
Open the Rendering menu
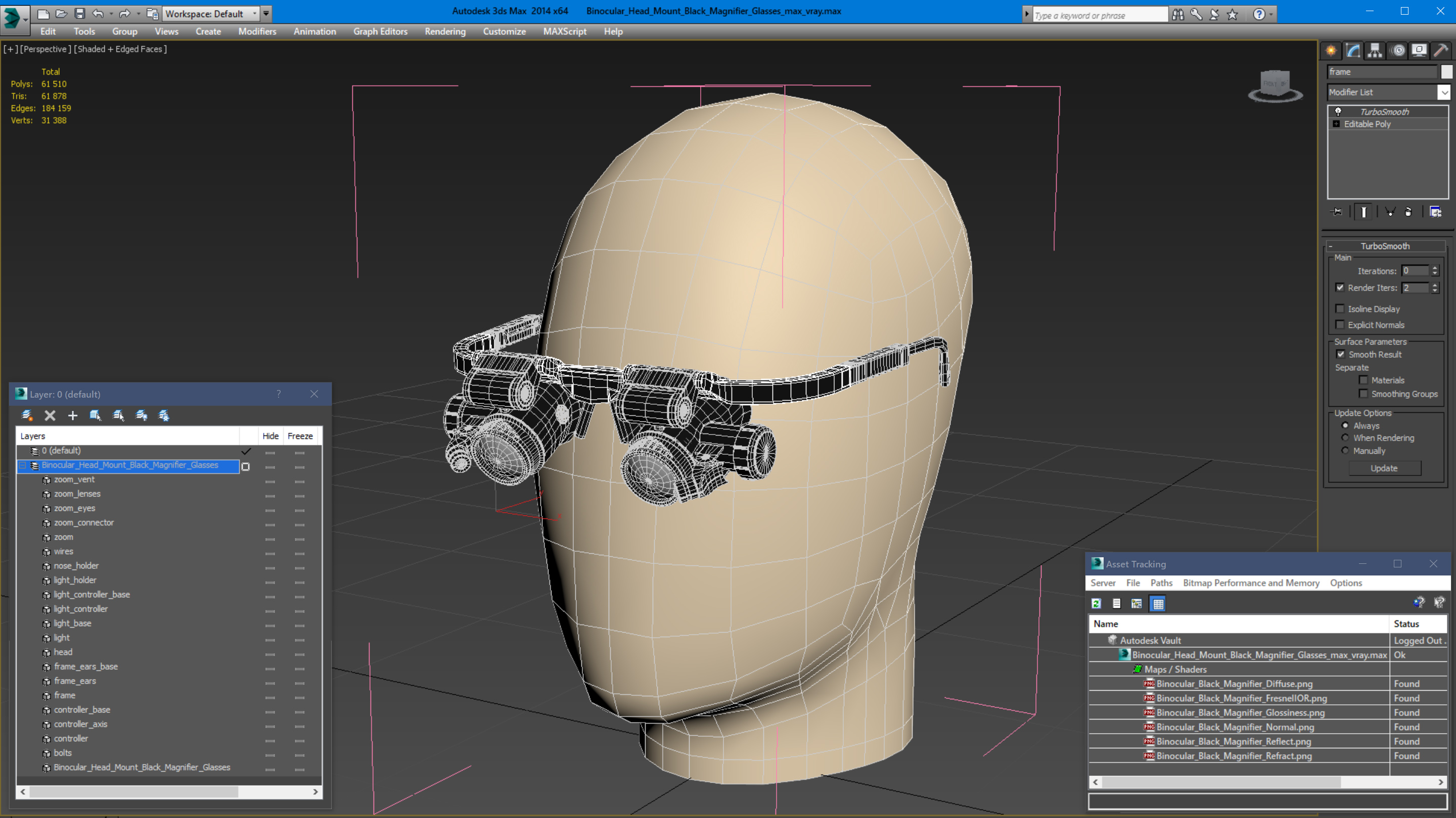[x=445, y=32]
